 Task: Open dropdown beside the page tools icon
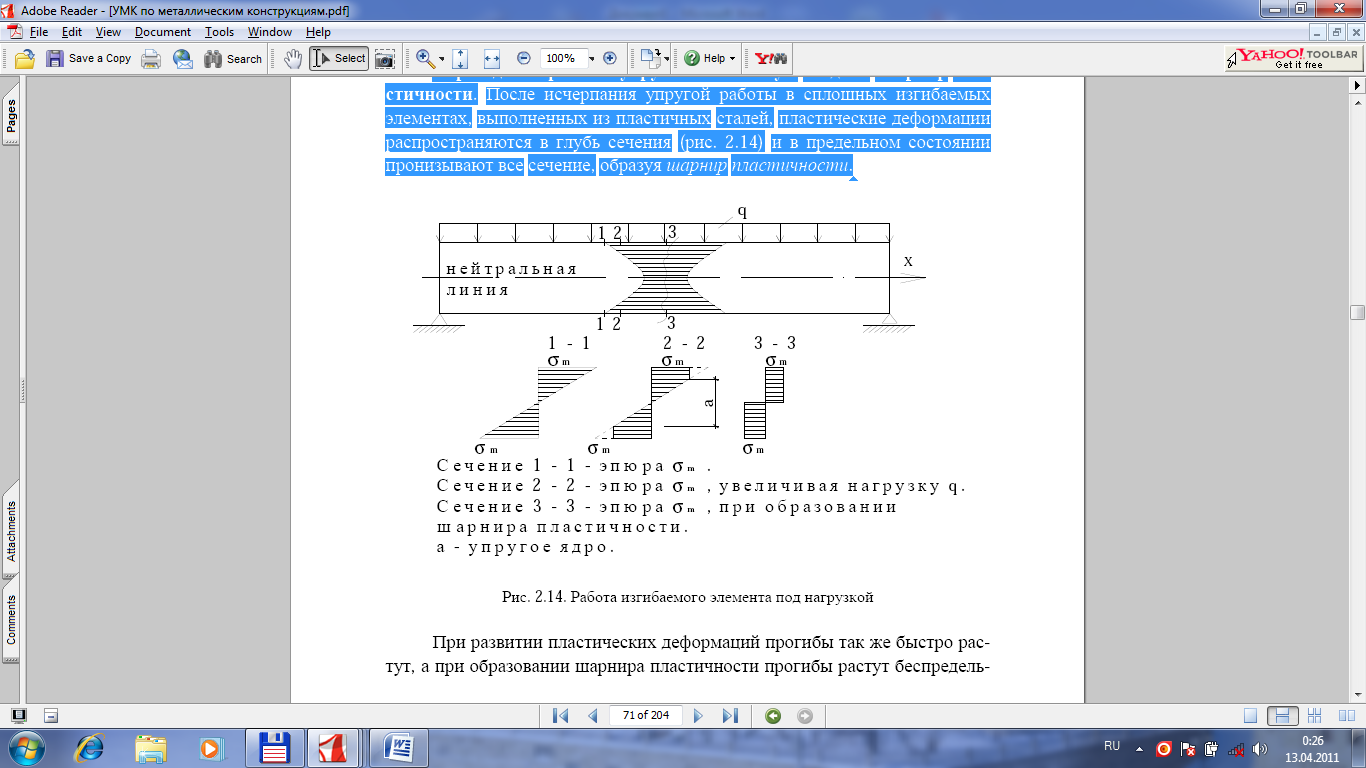pyautogui.click(x=667, y=59)
